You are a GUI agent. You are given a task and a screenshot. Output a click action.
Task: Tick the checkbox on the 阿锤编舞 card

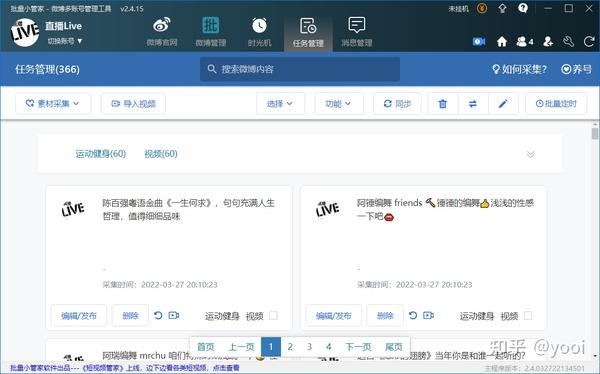528,315
